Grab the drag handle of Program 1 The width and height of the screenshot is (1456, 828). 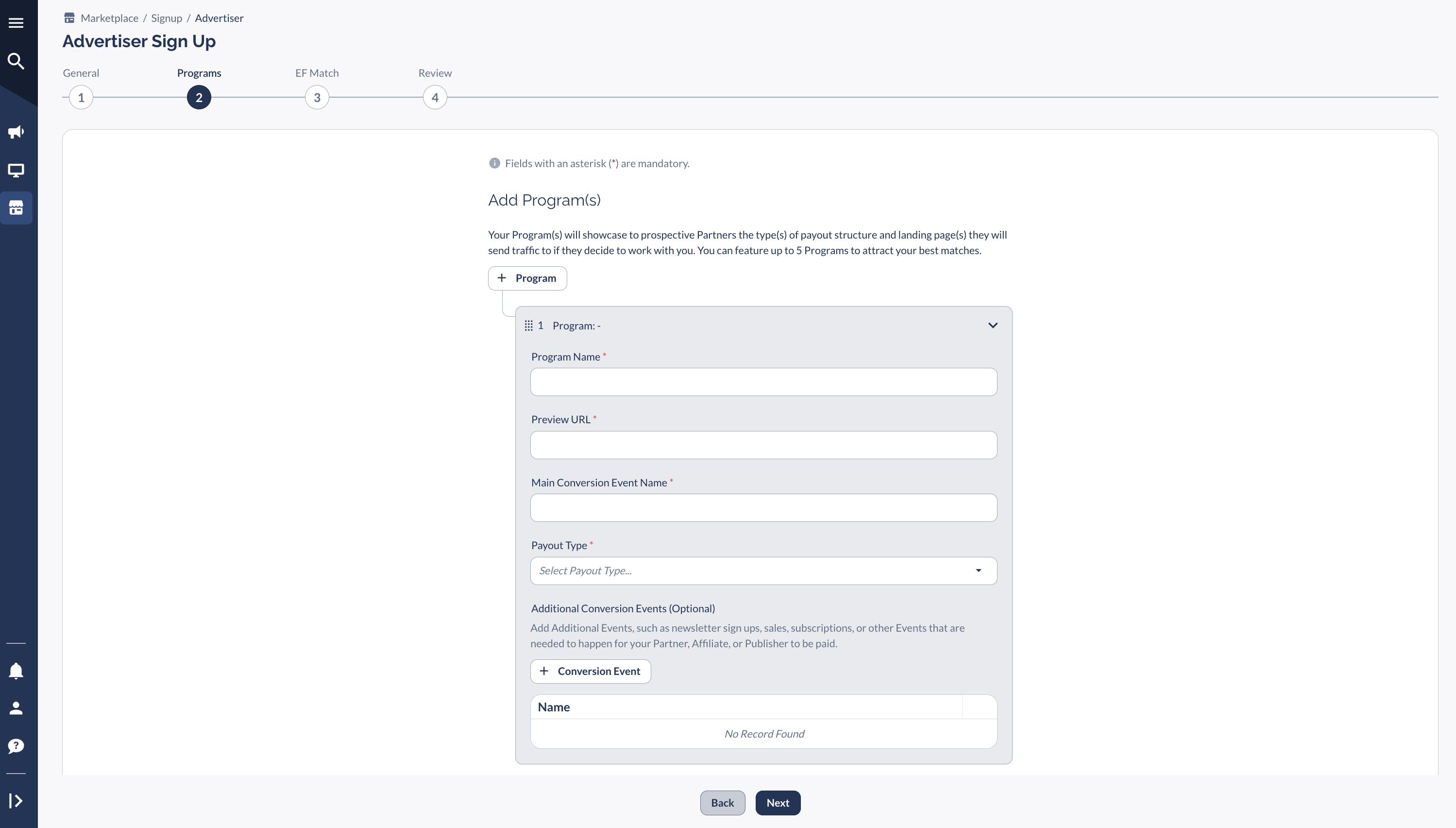(x=528, y=325)
